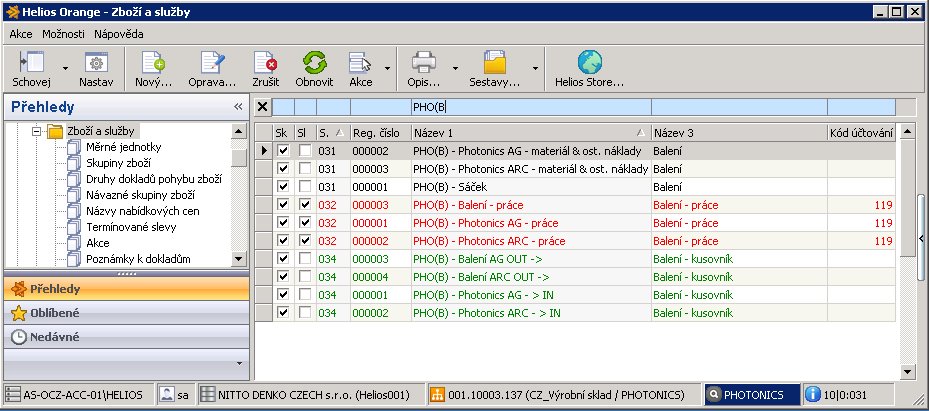Screen dimensions: 929x411
Task: Click the Měrné jednotky tree icon
Action: [x=73, y=147]
